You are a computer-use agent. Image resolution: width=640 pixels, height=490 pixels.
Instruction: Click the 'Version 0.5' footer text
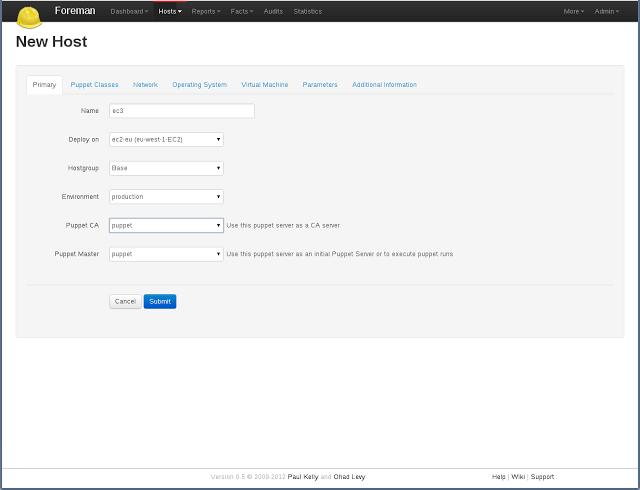click(x=228, y=477)
